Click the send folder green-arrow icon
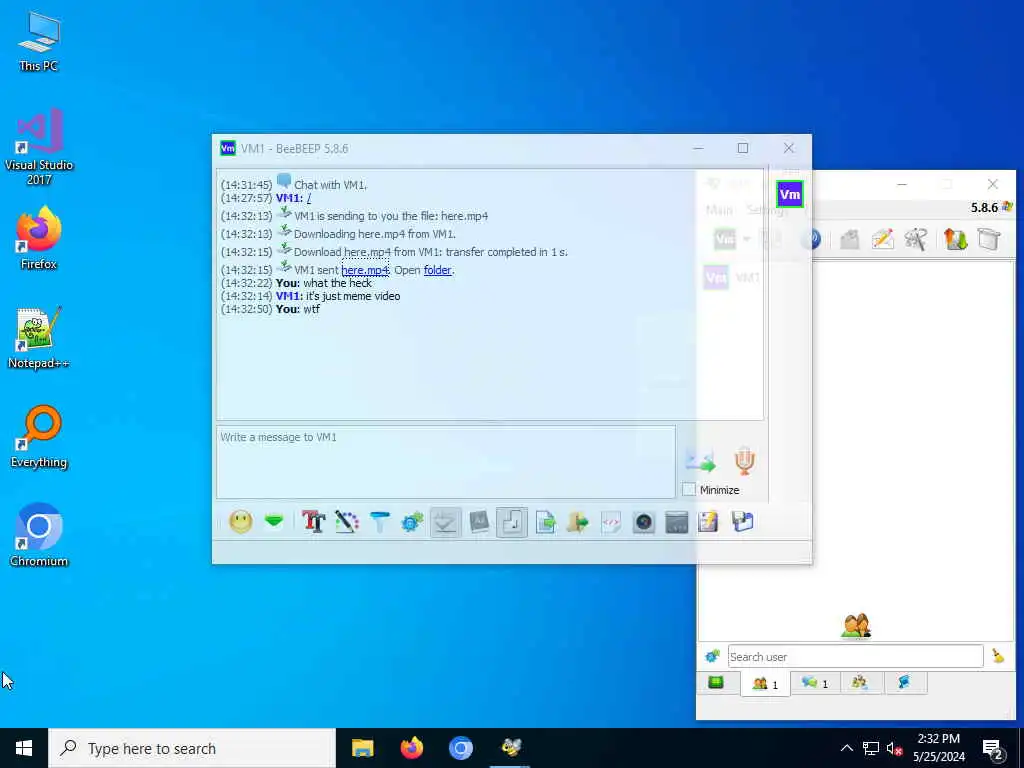Image resolution: width=1024 pixels, height=768 pixels. pos(578,522)
